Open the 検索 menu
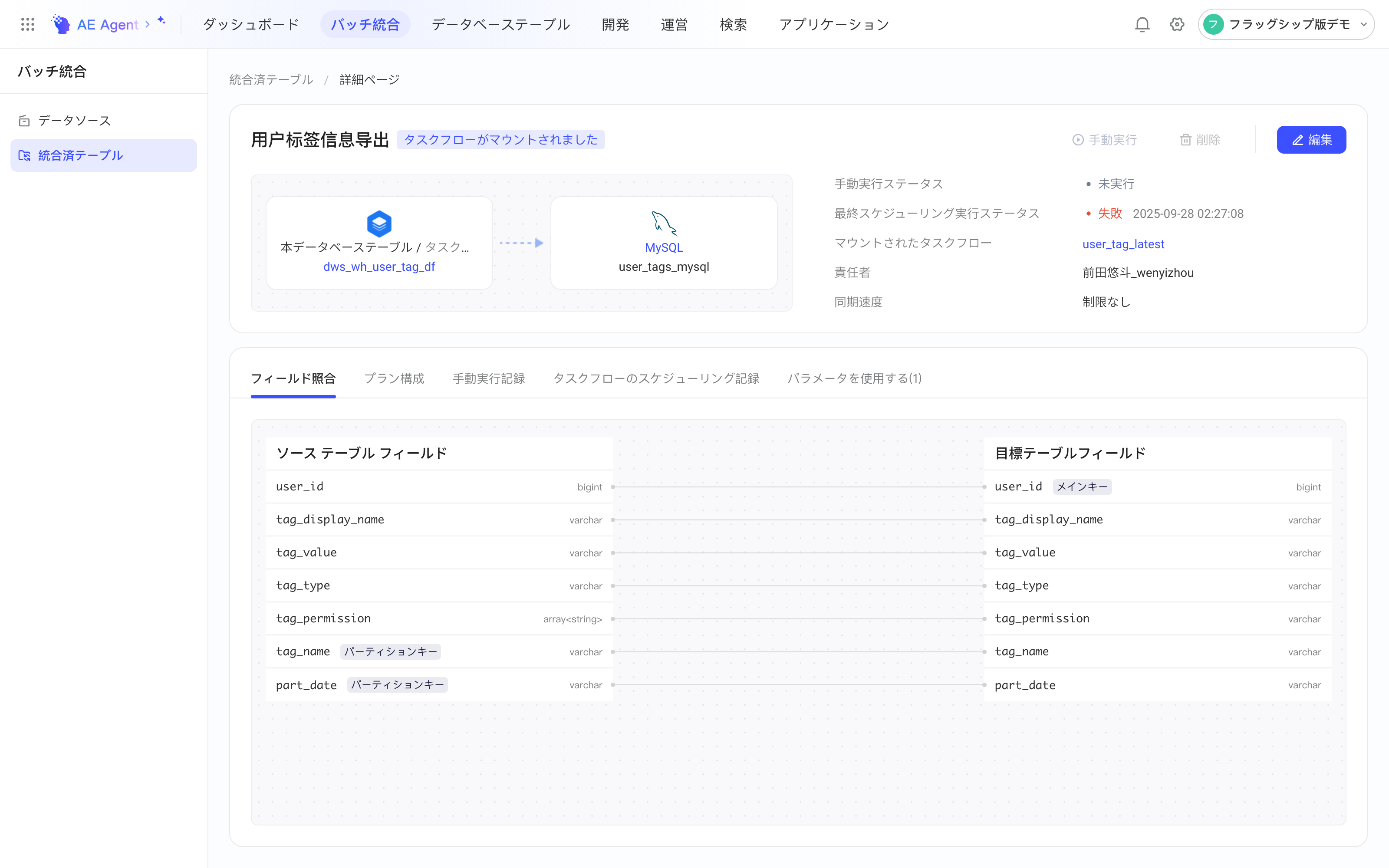 pyautogui.click(x=733, y=24)
